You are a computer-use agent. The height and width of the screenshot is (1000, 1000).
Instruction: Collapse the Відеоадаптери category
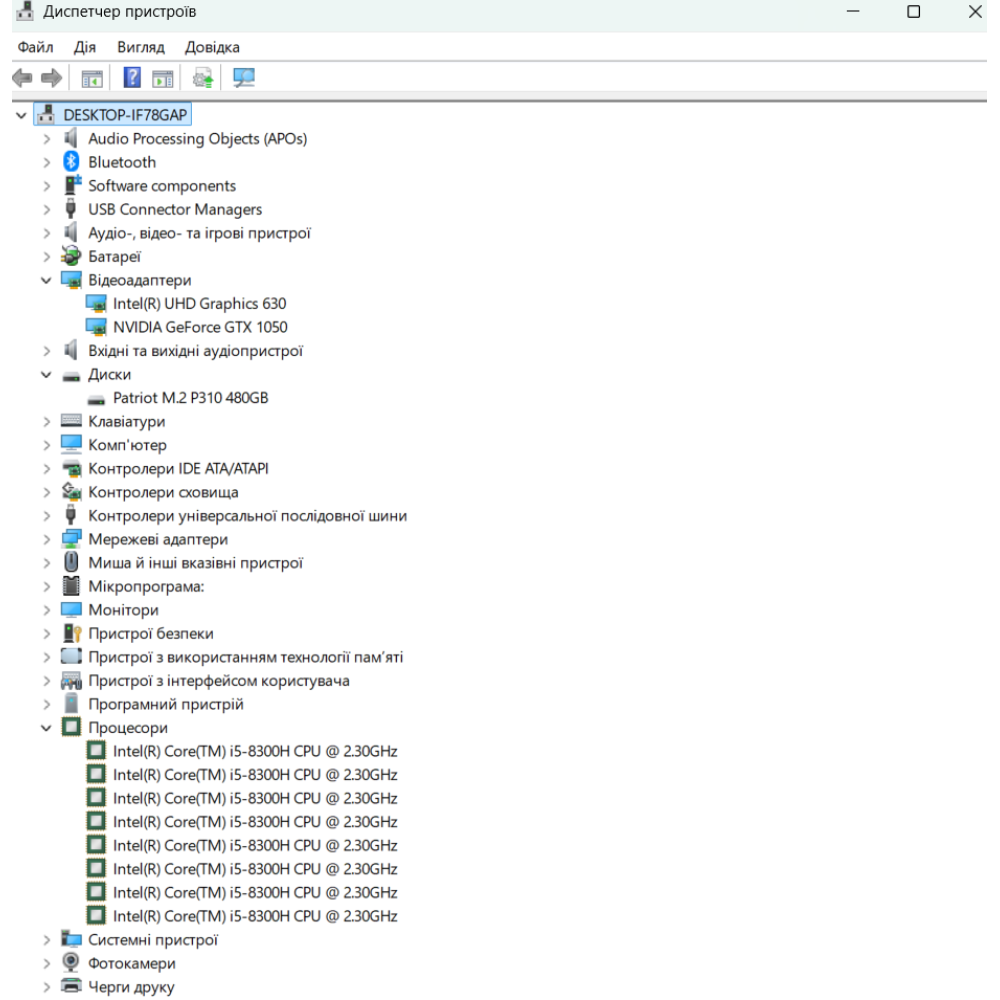coord(46,280)
